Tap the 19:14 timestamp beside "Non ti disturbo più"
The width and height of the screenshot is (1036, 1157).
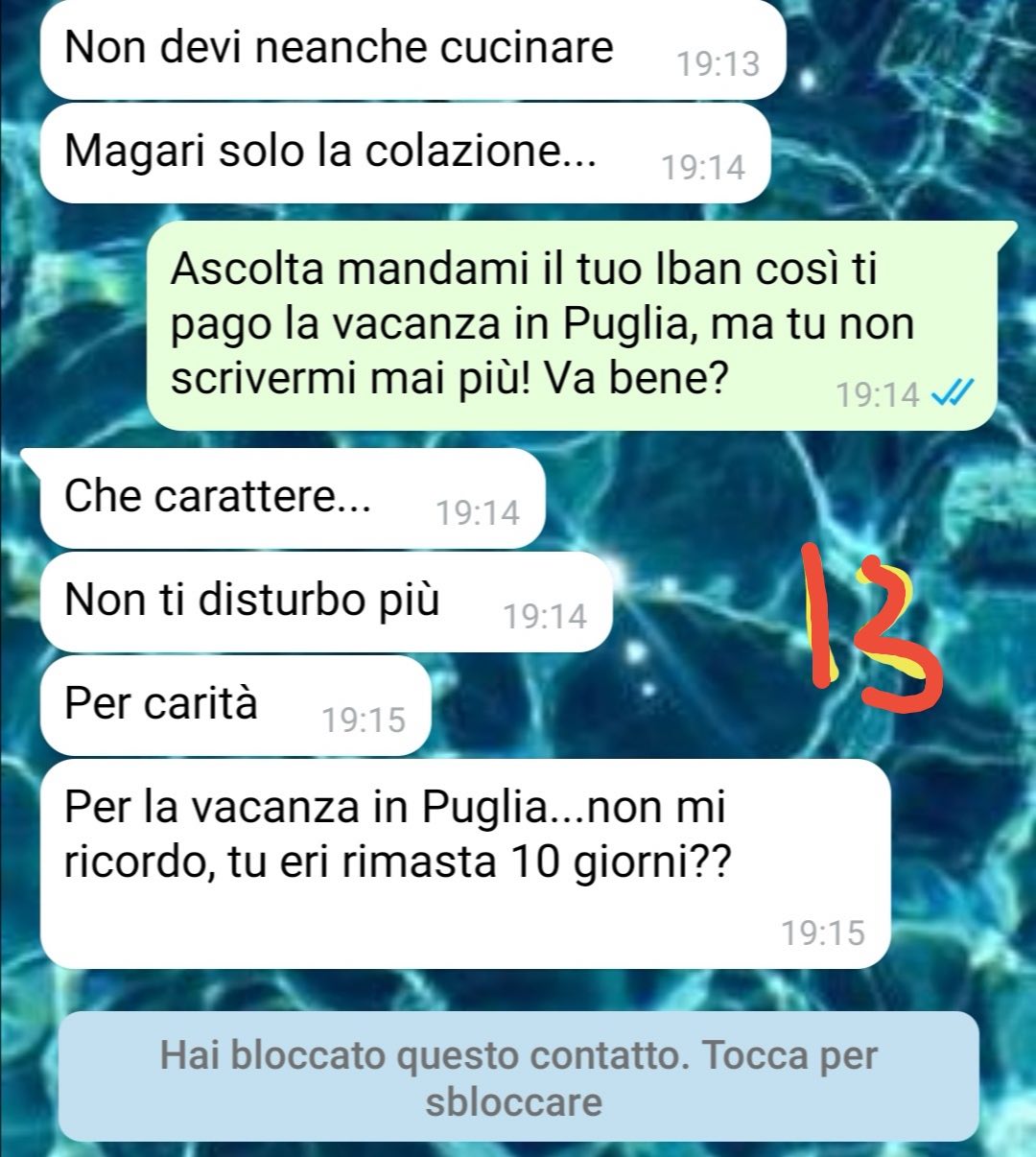545,617
